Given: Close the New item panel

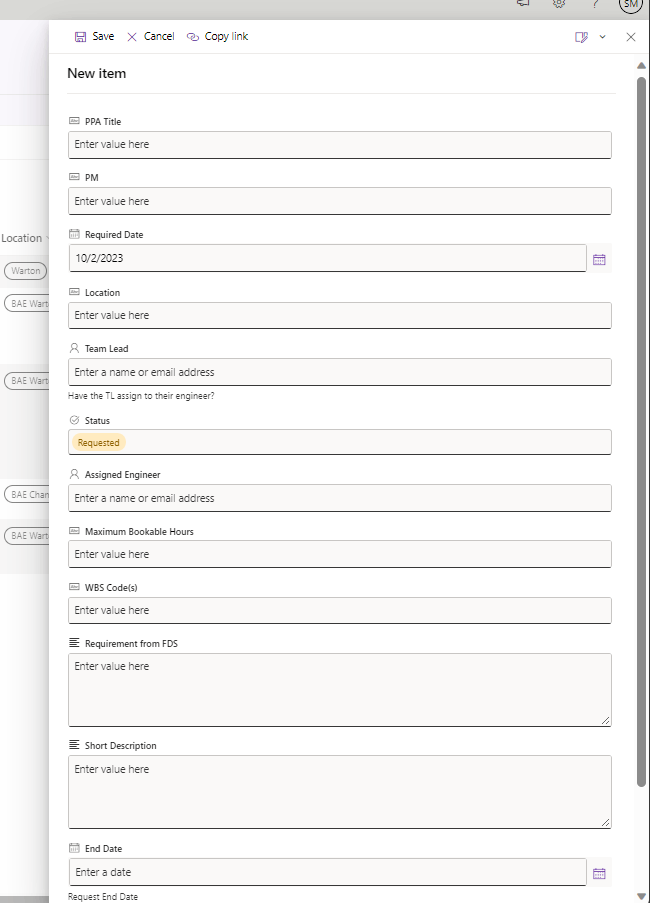Looking at the screenshot, I should coord(631,37).
